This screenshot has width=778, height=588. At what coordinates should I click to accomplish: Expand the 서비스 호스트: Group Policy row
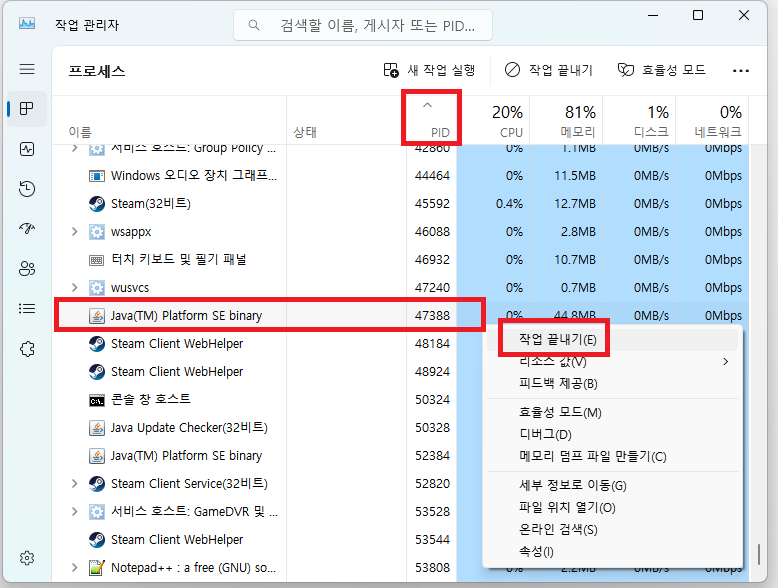74,148
